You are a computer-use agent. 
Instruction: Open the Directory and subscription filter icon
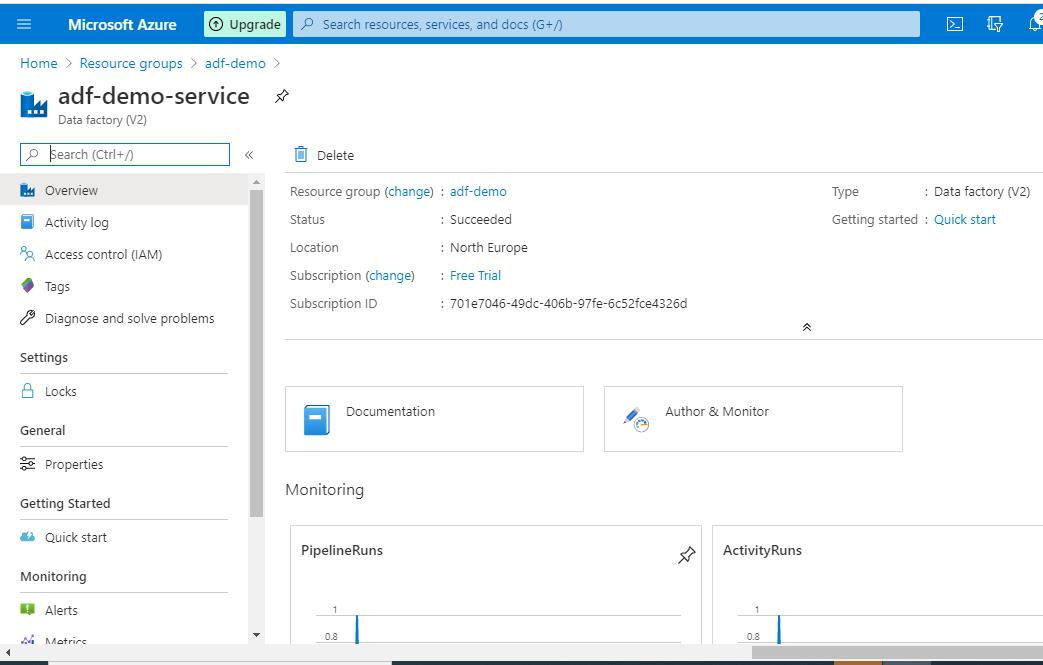coord(995,24)
